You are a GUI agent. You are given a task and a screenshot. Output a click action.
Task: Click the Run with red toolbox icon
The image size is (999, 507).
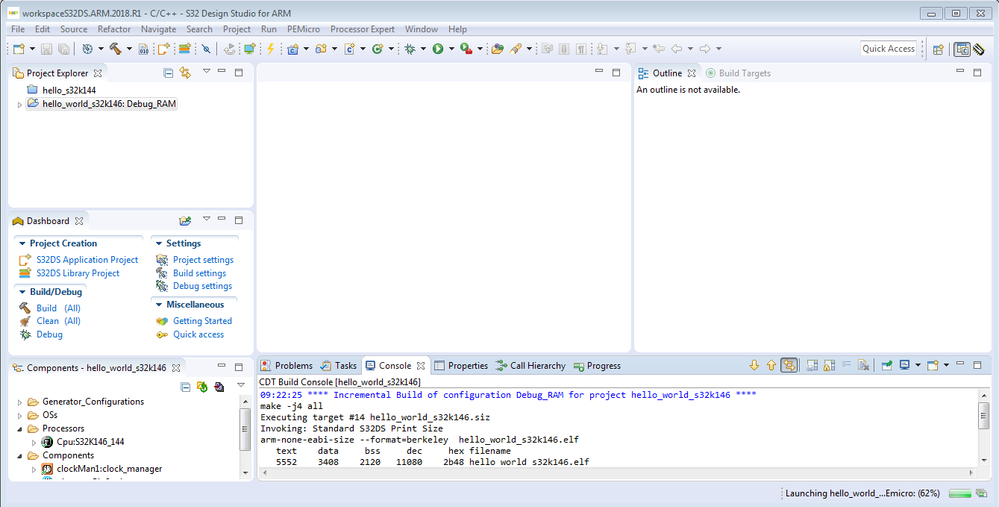[x=466, y=48]
